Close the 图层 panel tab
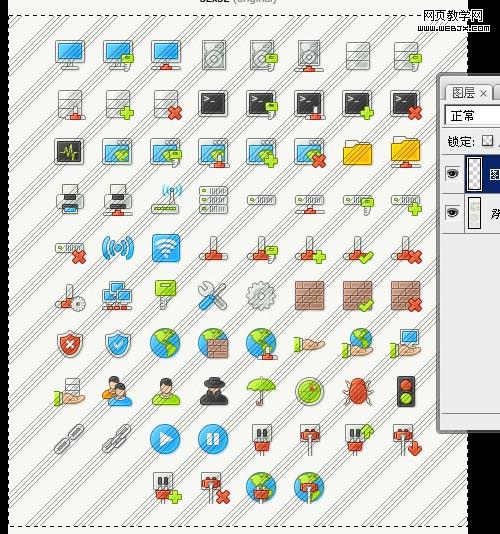Viewport: 500px width, 534px height. 483,93
